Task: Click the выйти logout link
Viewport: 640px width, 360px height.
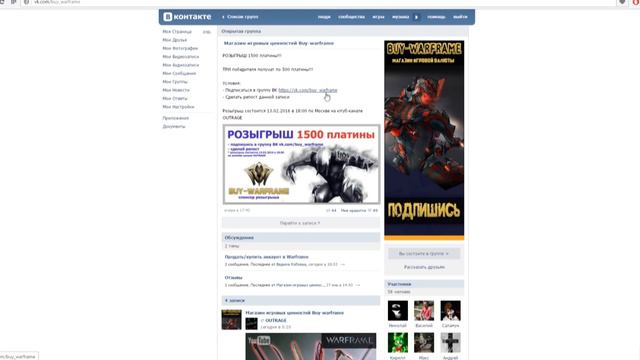Action: click(x=460, y=17)
